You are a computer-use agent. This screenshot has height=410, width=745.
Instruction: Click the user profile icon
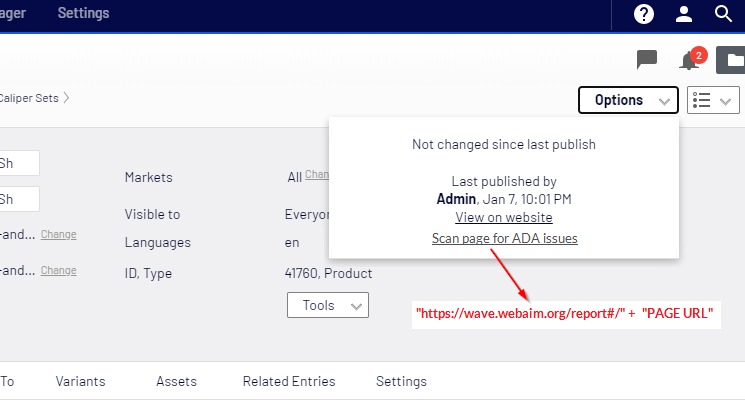pos(684,14)
